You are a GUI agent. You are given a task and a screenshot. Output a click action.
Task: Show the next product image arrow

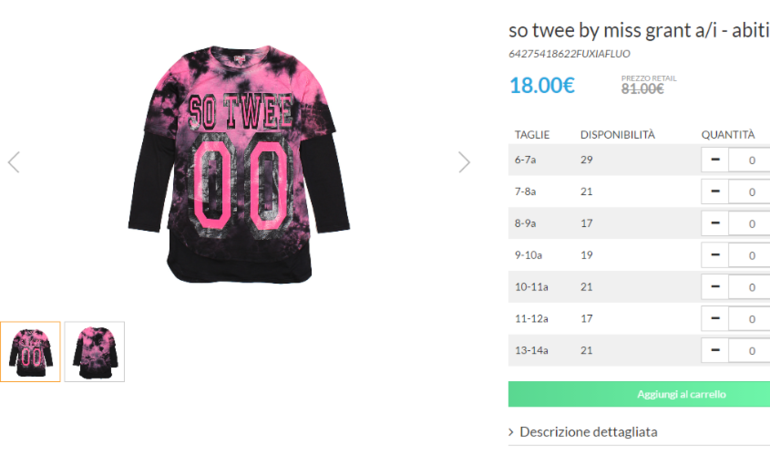464,162
